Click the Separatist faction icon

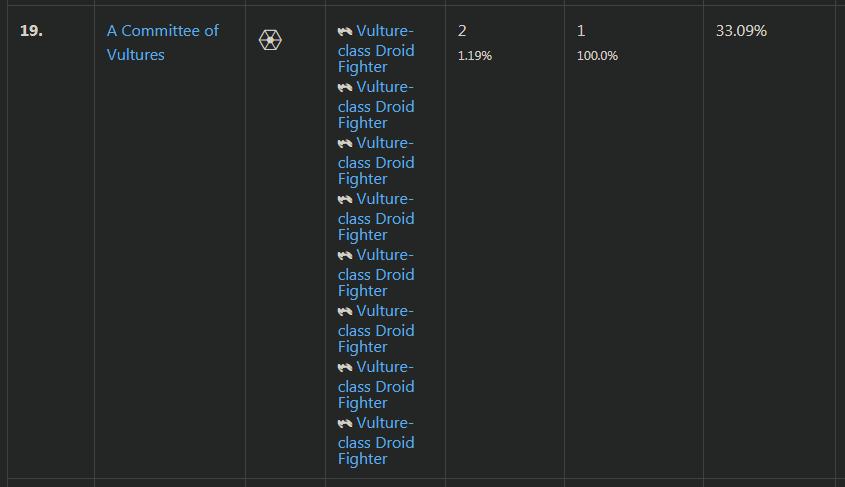pyautogui.click(x=270, y=40)
